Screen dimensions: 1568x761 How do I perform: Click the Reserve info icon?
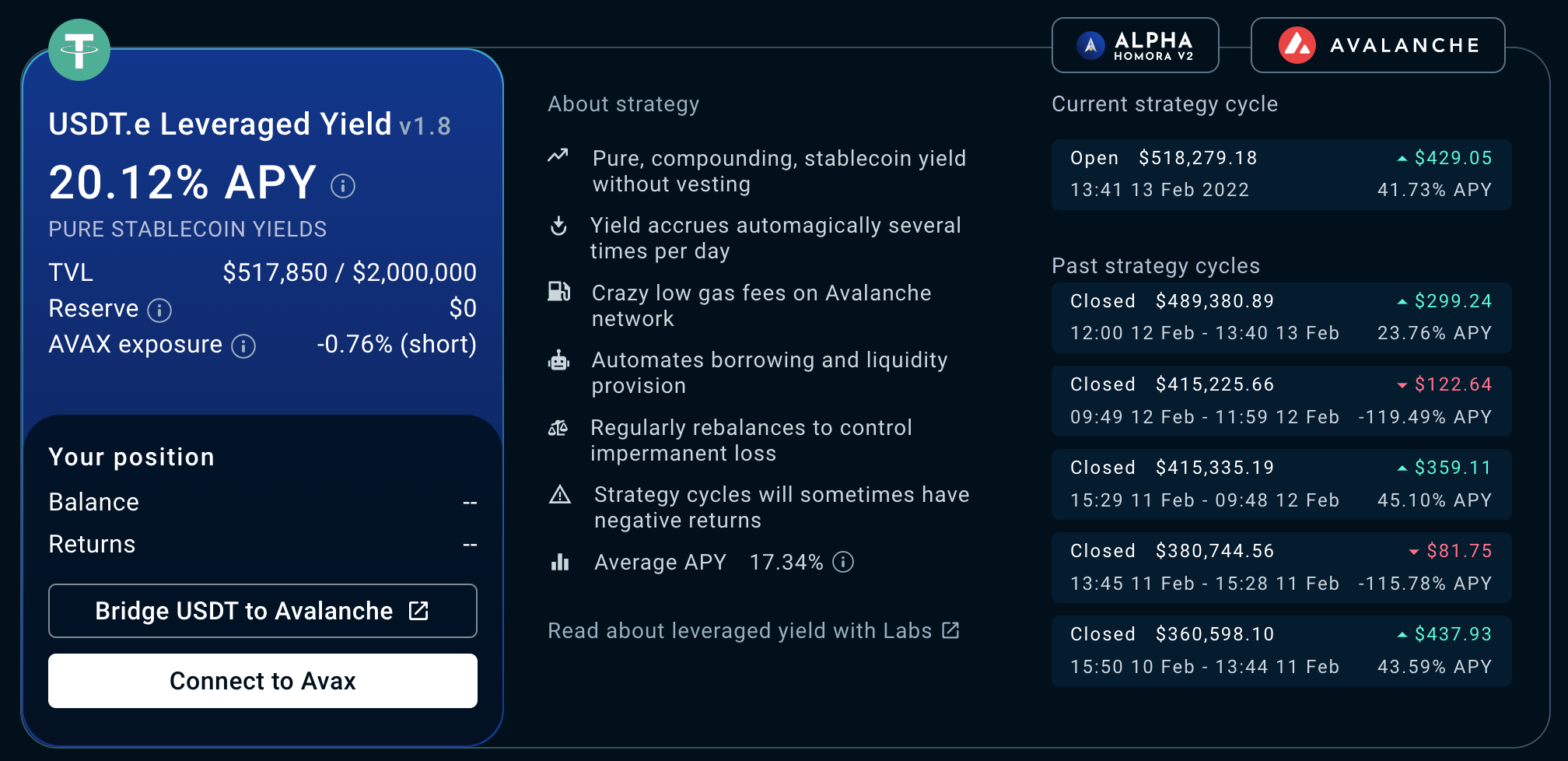(159, 310)
